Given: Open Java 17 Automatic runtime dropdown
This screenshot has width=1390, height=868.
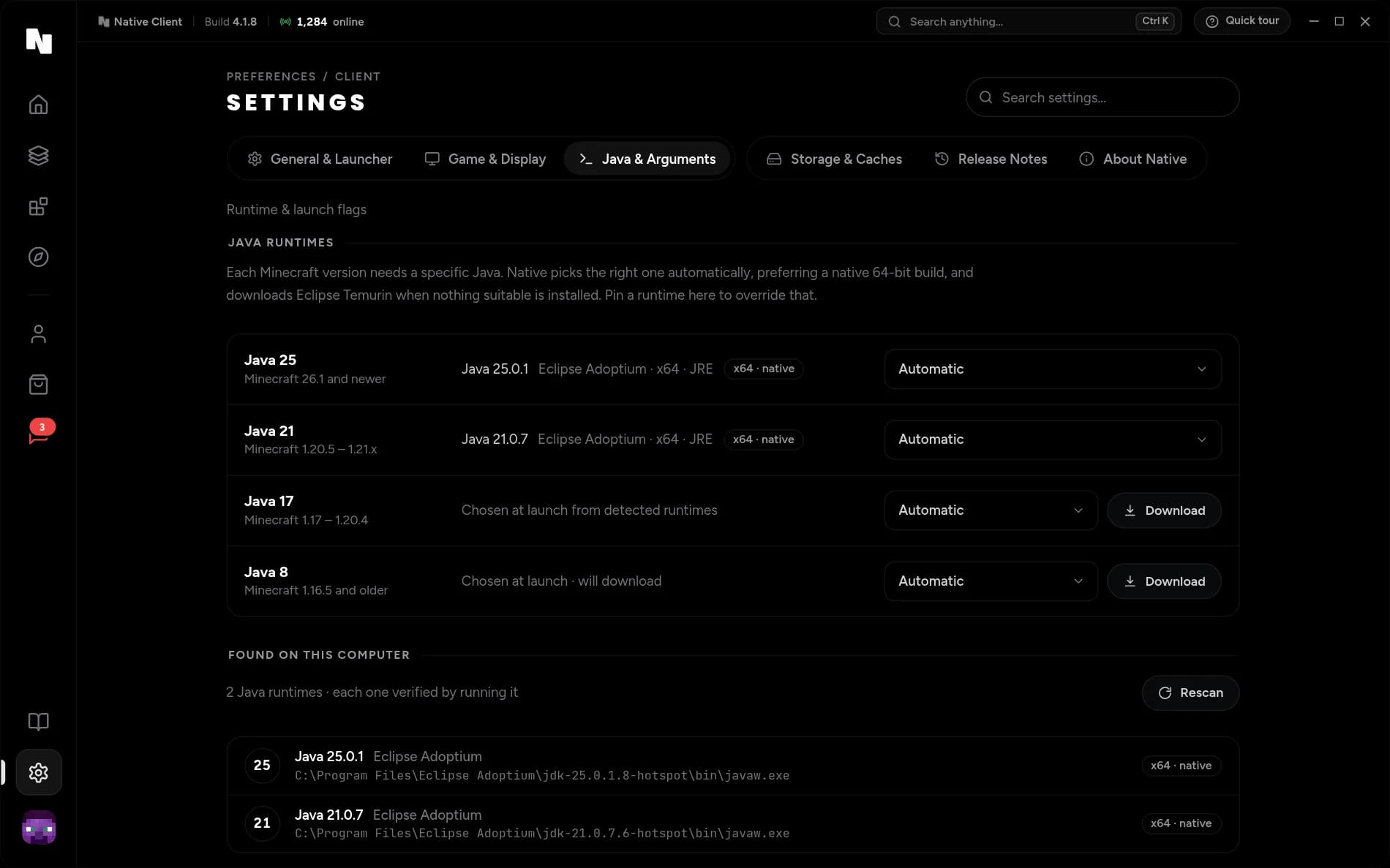Looking at the screenshot, I should (991, 510).
